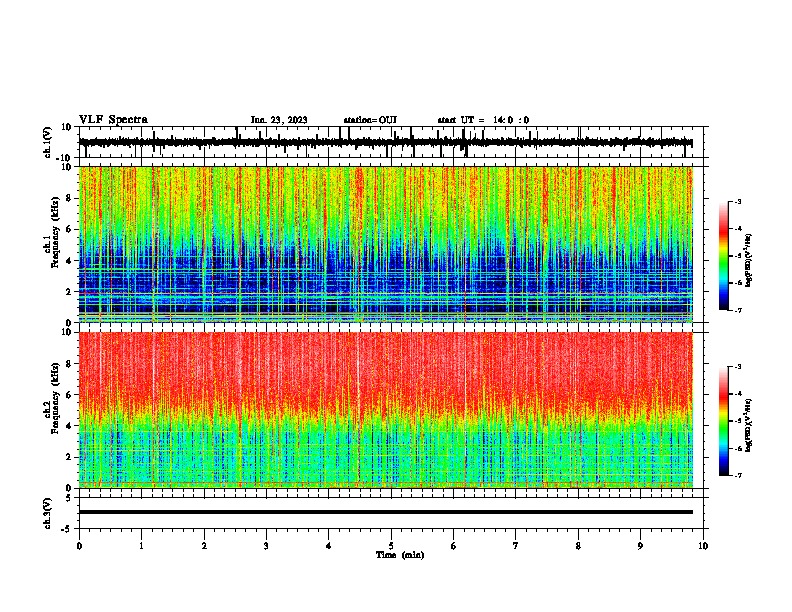
Task: Click the "-10" tick of ch.1(V) axis
Action: pos(64,158)
